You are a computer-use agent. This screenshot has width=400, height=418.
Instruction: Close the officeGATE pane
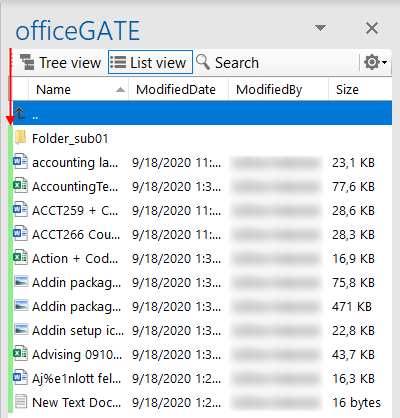tap(372, 28)
